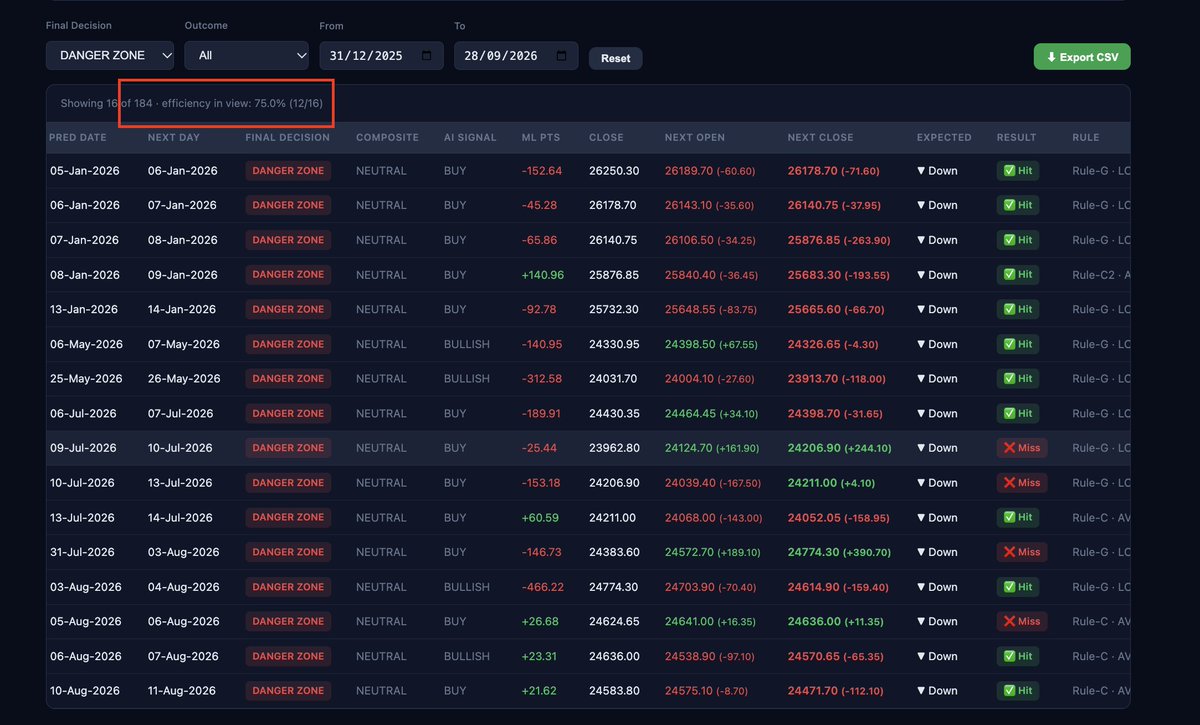This screenshot has width=1200, height=725.
Task: Click the COMPOSITE column header
Action: click(x=387, y=137)
